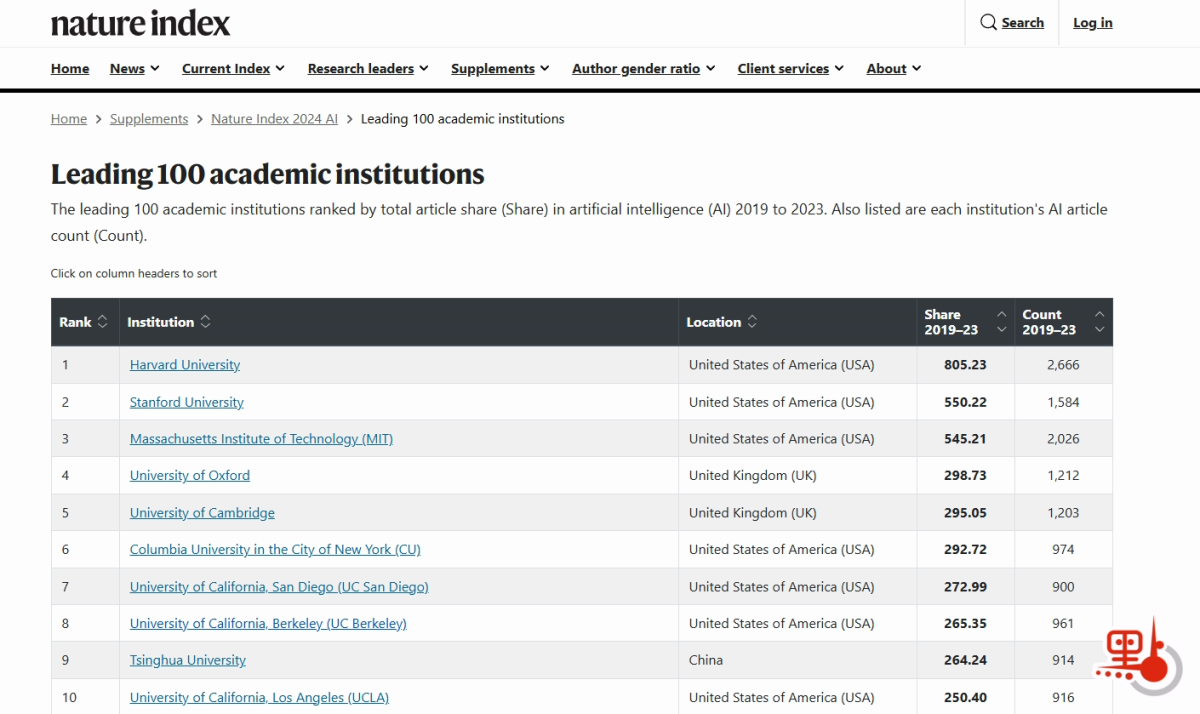Sort by the Share 2019–23 arrows
Image resolution: width=1200 pixels, height=714 pixels.
click(1001, 322)
